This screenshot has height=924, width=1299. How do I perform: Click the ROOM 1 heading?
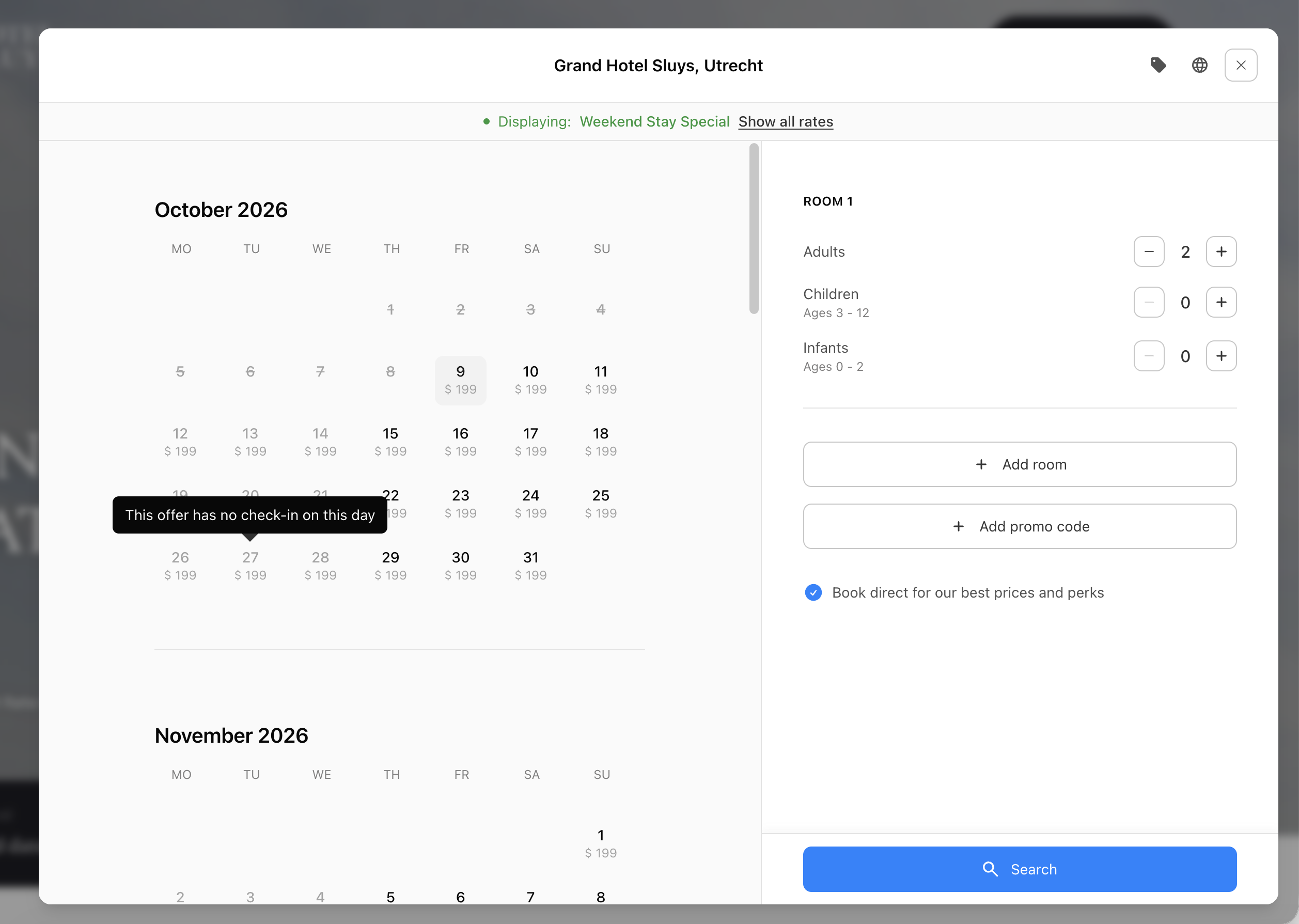[x=827, y=201]
